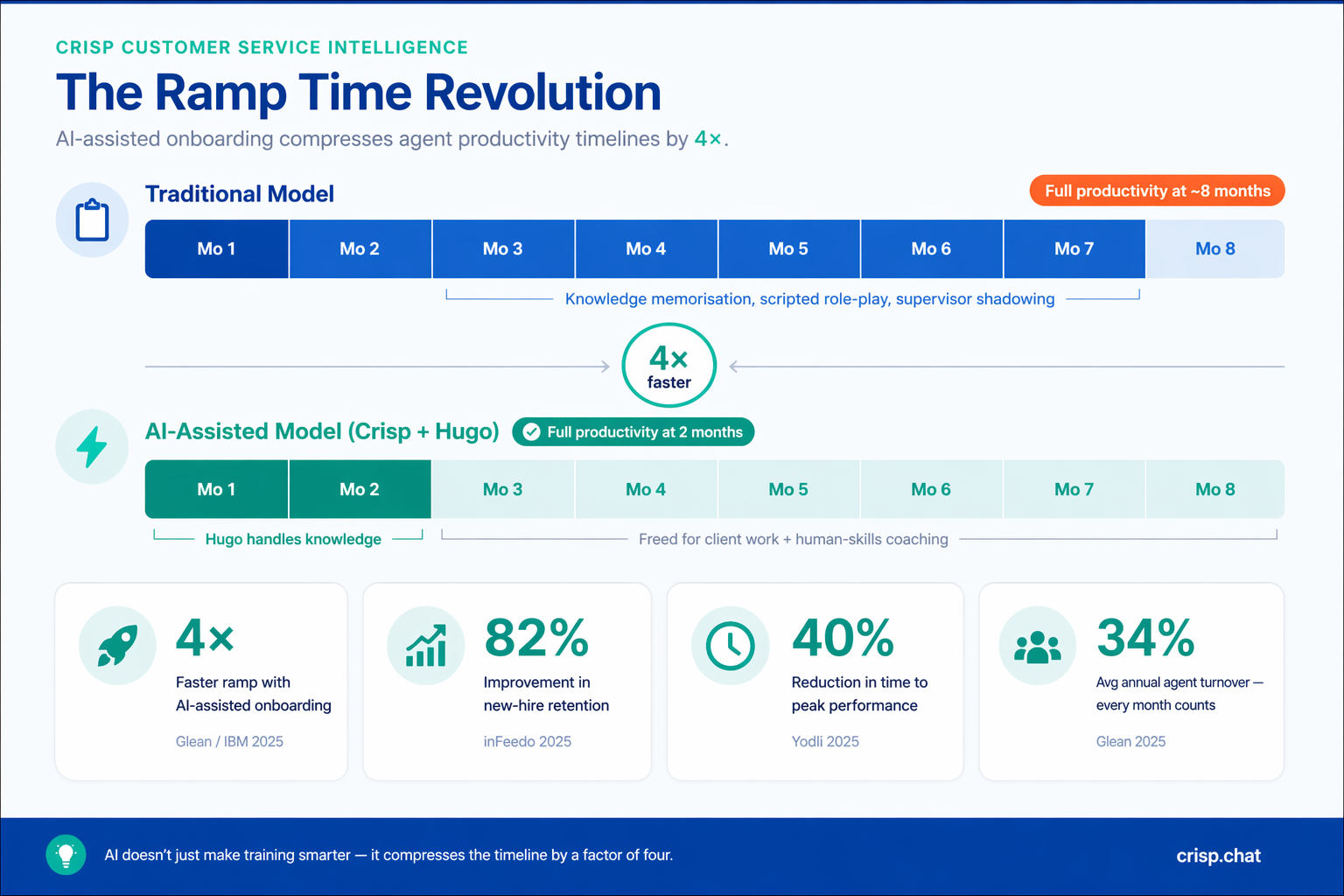Click the checkmark in the green productivity badge

pos(531,432)
